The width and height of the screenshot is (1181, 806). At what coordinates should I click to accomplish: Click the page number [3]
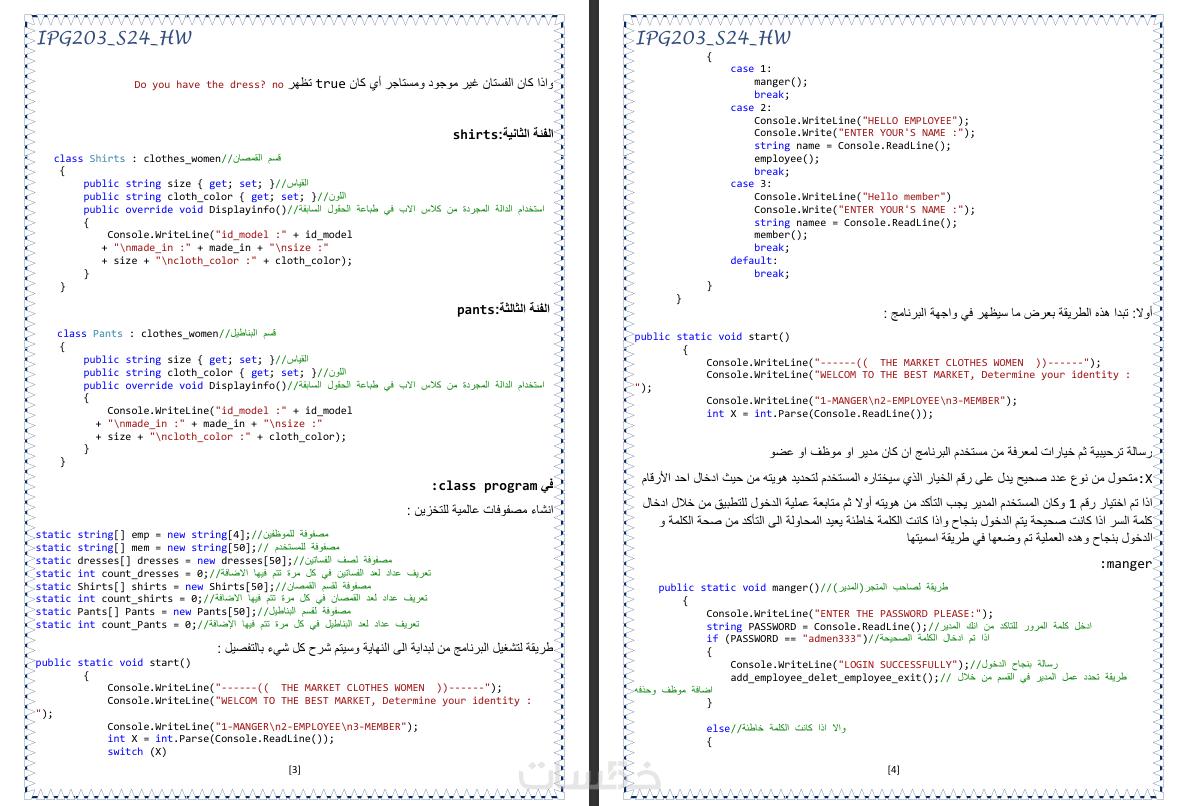tap(294, 770)
